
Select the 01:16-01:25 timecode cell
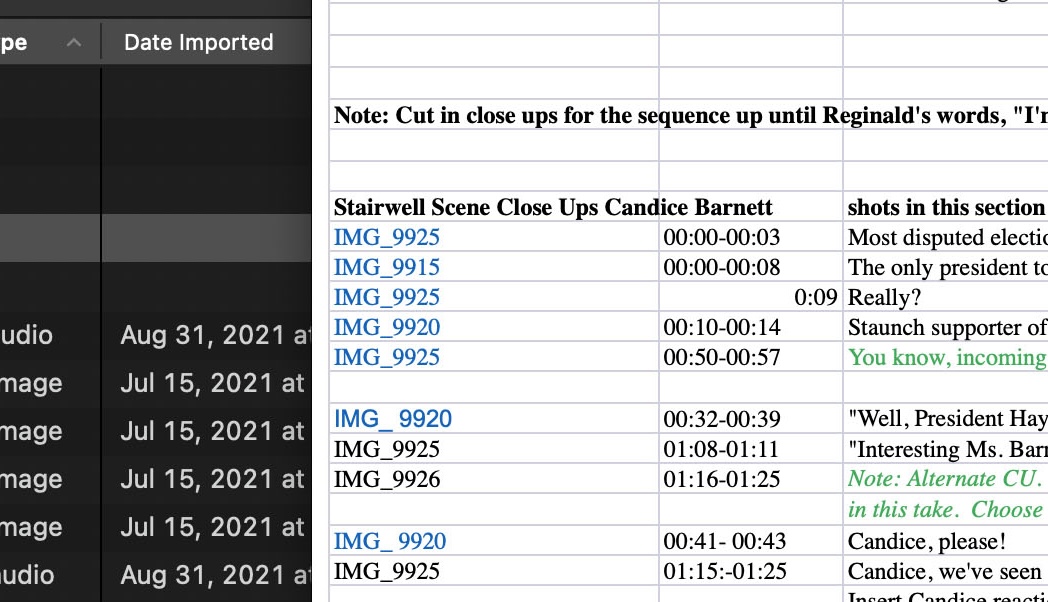pyautogui.click(x=721, y=480)
